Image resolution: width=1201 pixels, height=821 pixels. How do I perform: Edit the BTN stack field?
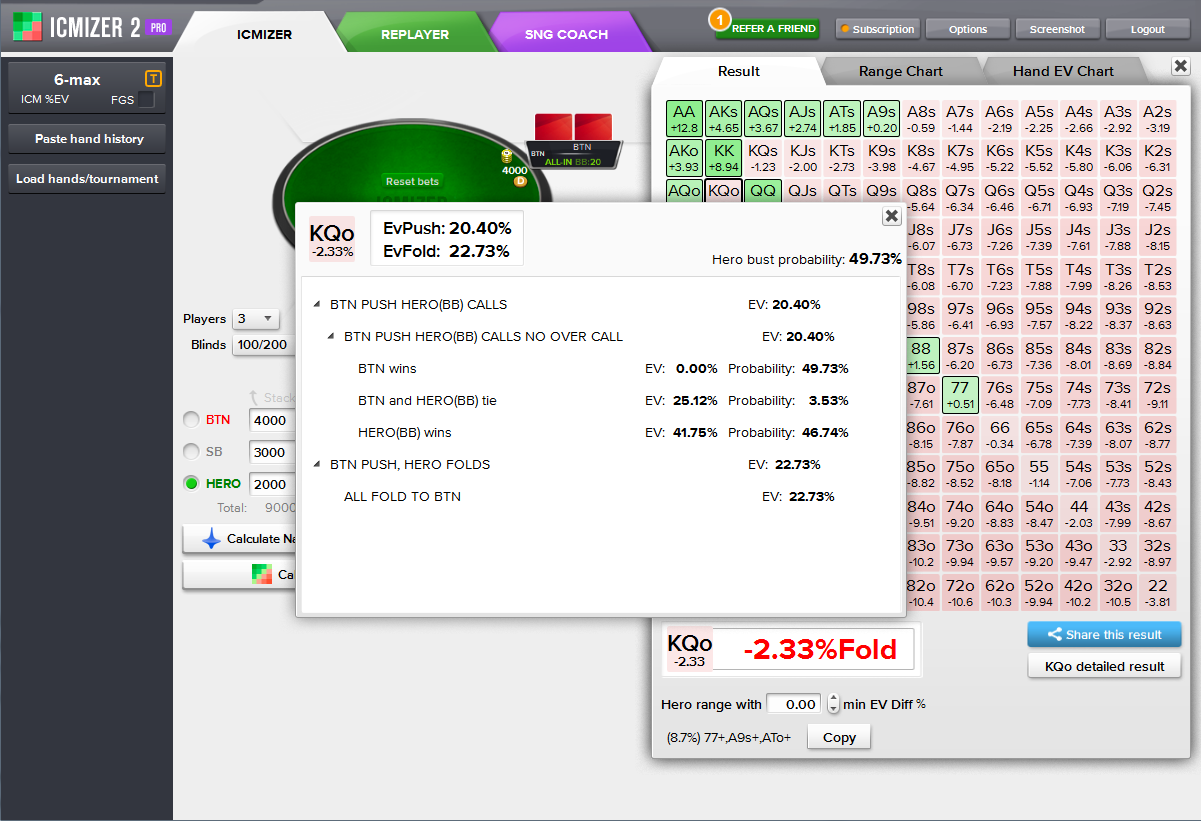coord(273,420)
